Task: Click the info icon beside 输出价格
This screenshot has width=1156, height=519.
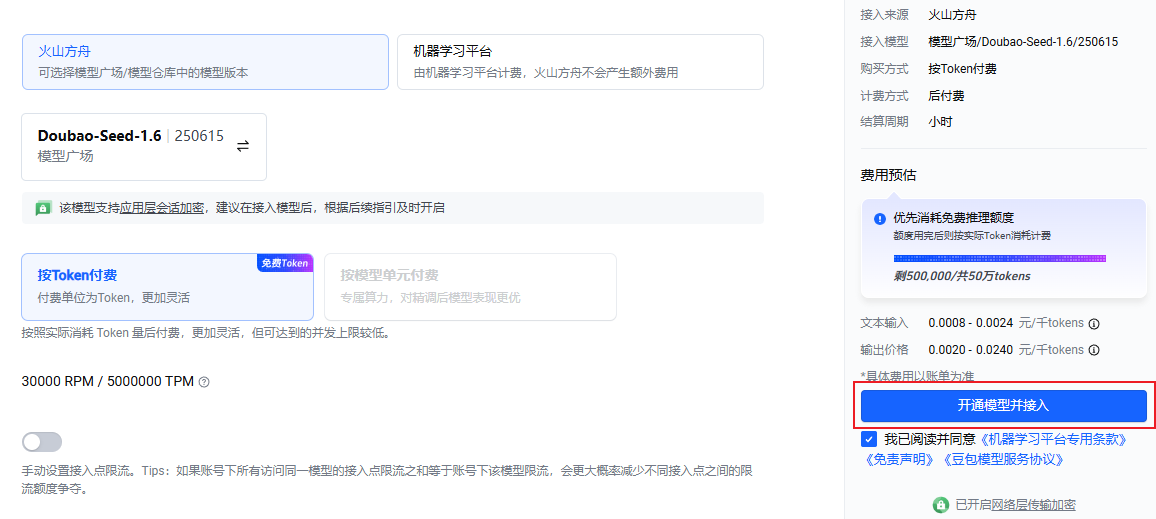Action: click(x=1094, y=349)
